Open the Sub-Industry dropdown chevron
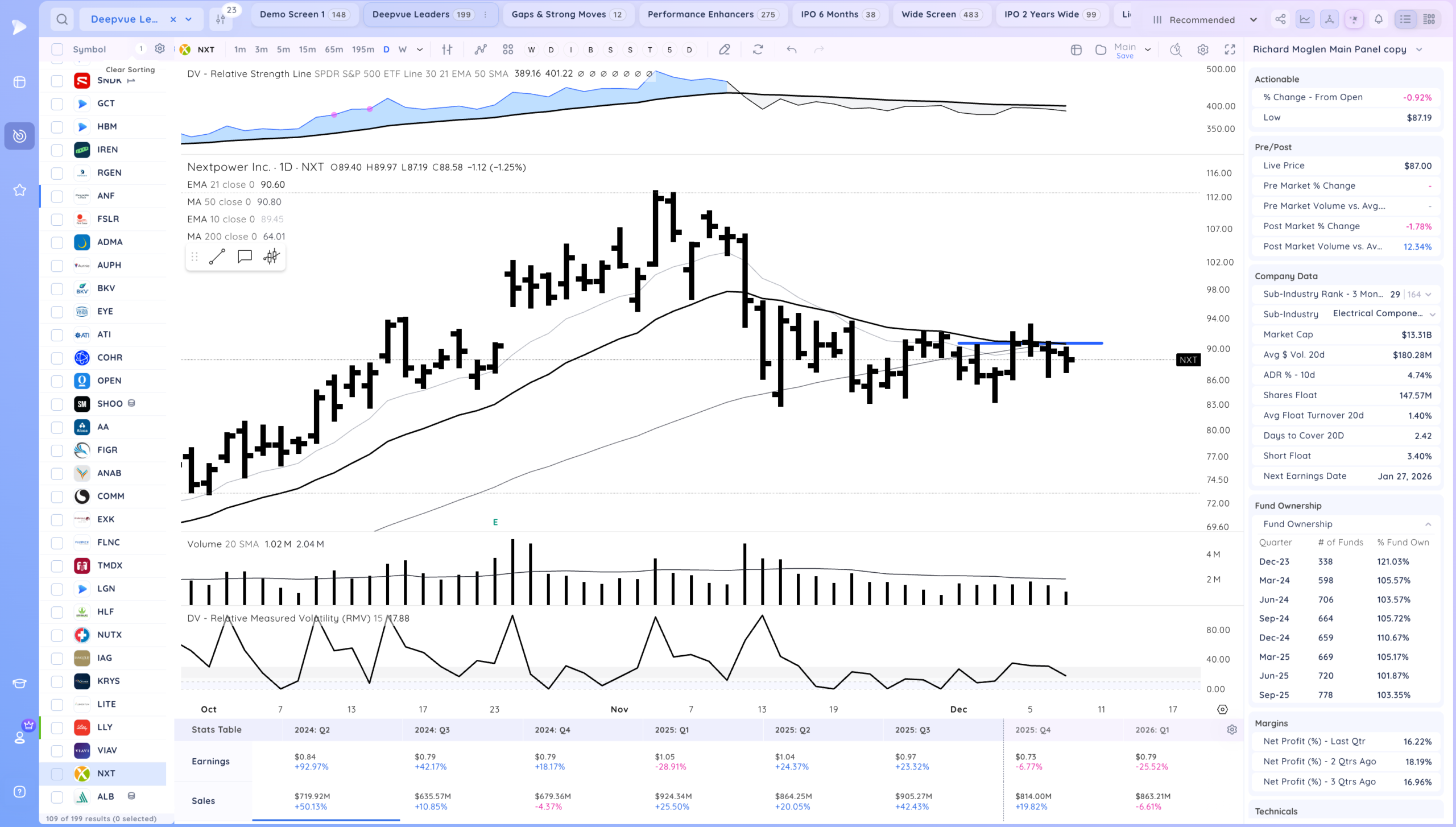1456x827 pixels. click(x=1432, y=314)
